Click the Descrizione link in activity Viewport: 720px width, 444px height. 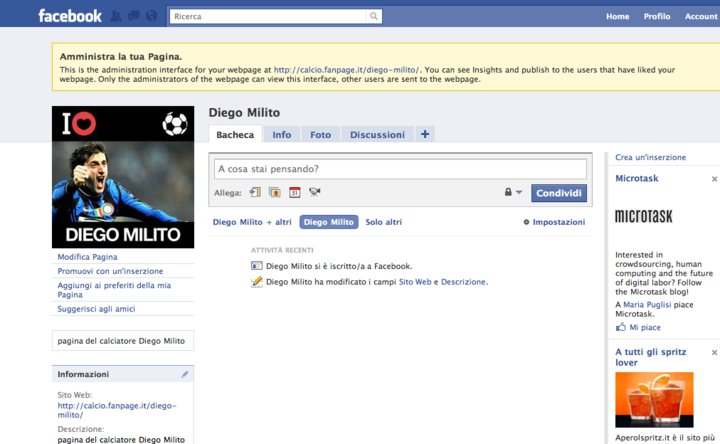tap(463, 282)
